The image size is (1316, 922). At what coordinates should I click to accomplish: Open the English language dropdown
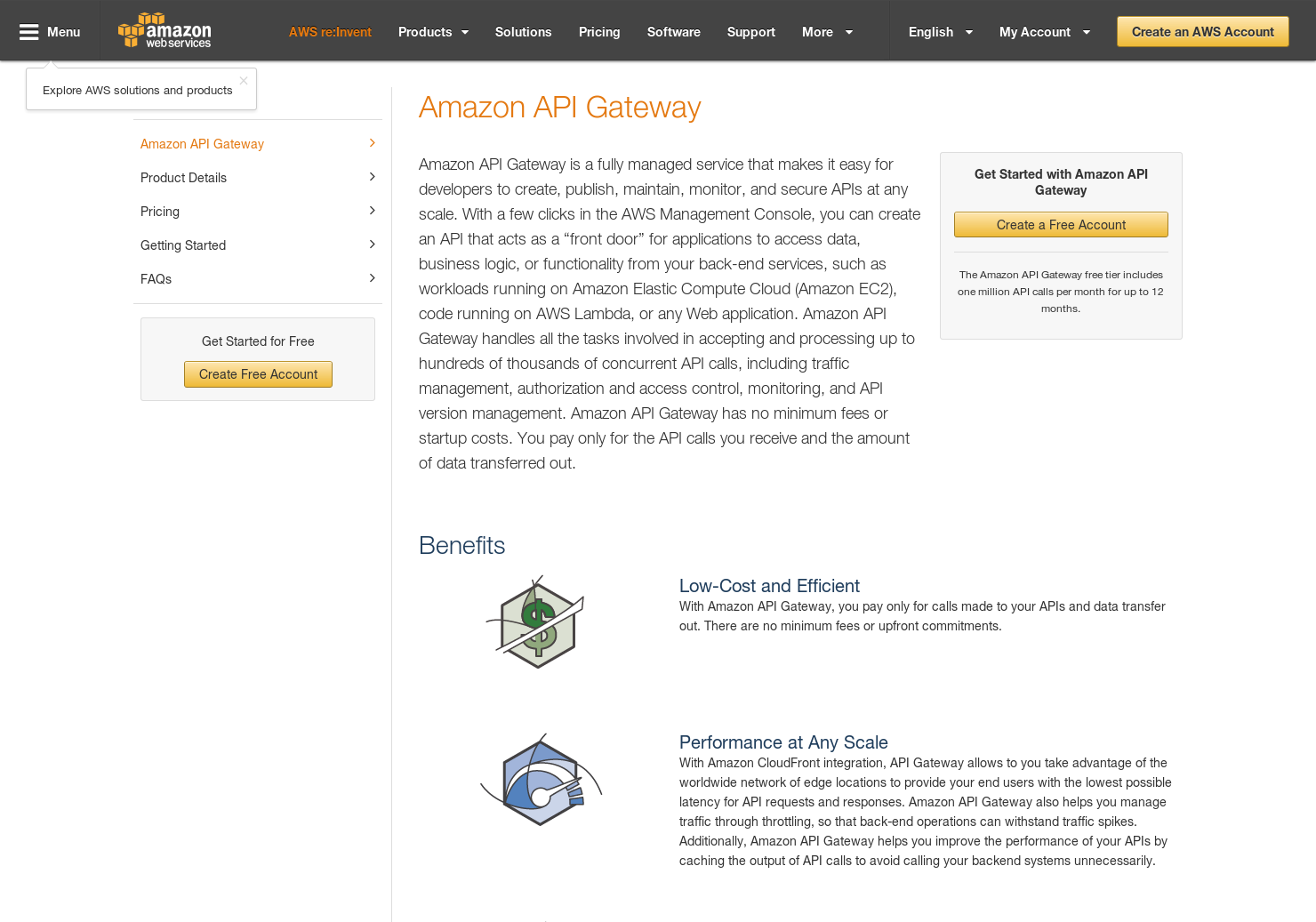click(x=939, y=31)
